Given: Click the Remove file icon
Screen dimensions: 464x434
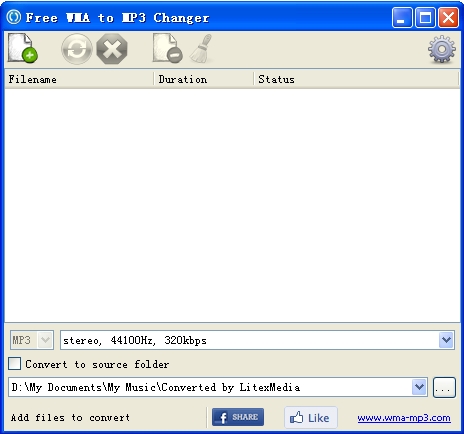Looking at the screenshot, I should click(x=168, y=48).
